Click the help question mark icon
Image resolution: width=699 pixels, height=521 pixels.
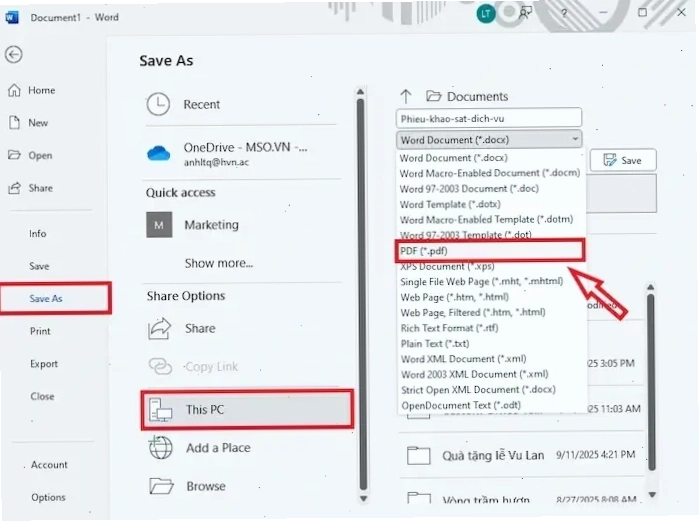point(564,13)
